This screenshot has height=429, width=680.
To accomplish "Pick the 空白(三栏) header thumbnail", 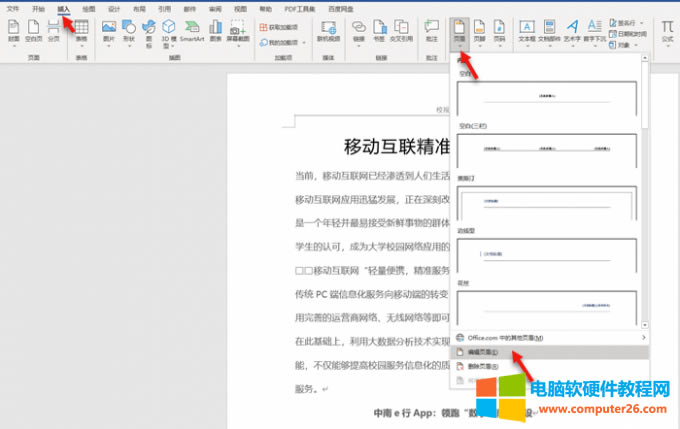I will coord(546,151).
